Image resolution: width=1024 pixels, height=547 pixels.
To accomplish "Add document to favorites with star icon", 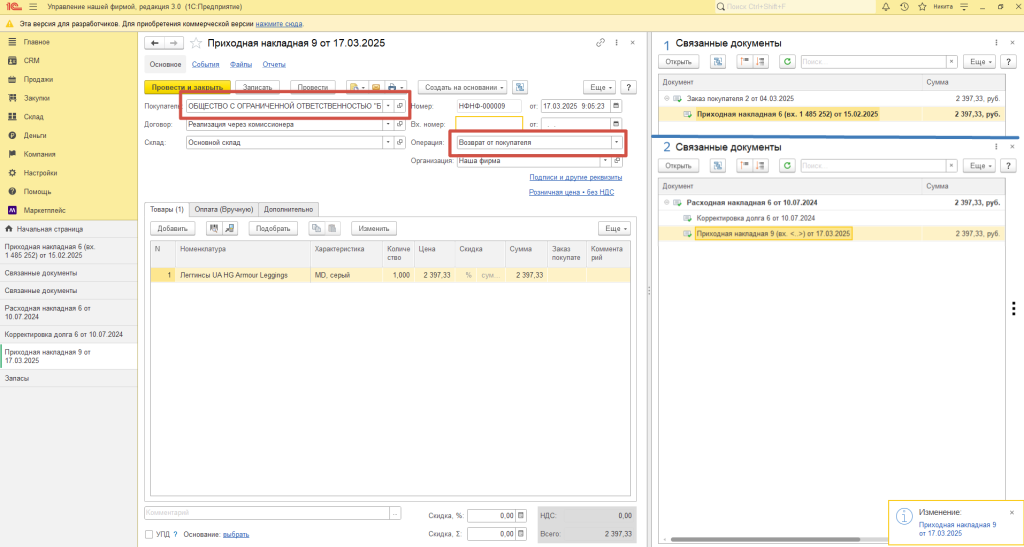I will [195, 43].
